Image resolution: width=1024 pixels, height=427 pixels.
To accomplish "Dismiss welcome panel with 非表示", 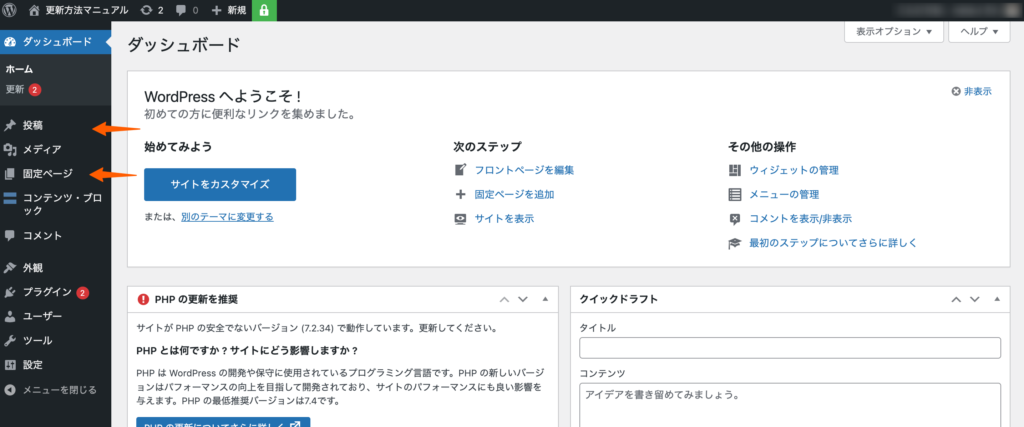I will tap(971, 91).
